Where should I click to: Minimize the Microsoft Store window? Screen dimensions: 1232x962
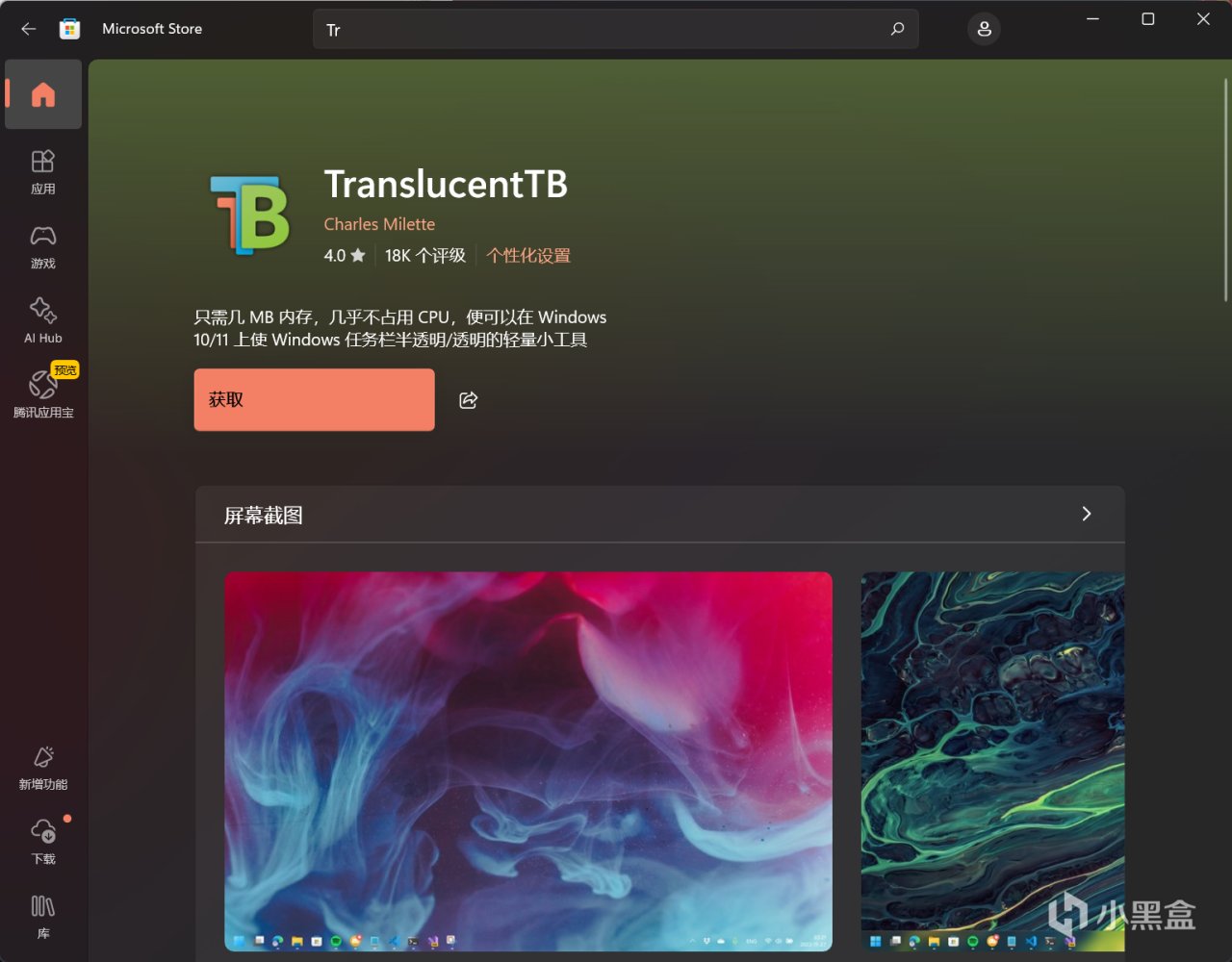click(1093, 19)
